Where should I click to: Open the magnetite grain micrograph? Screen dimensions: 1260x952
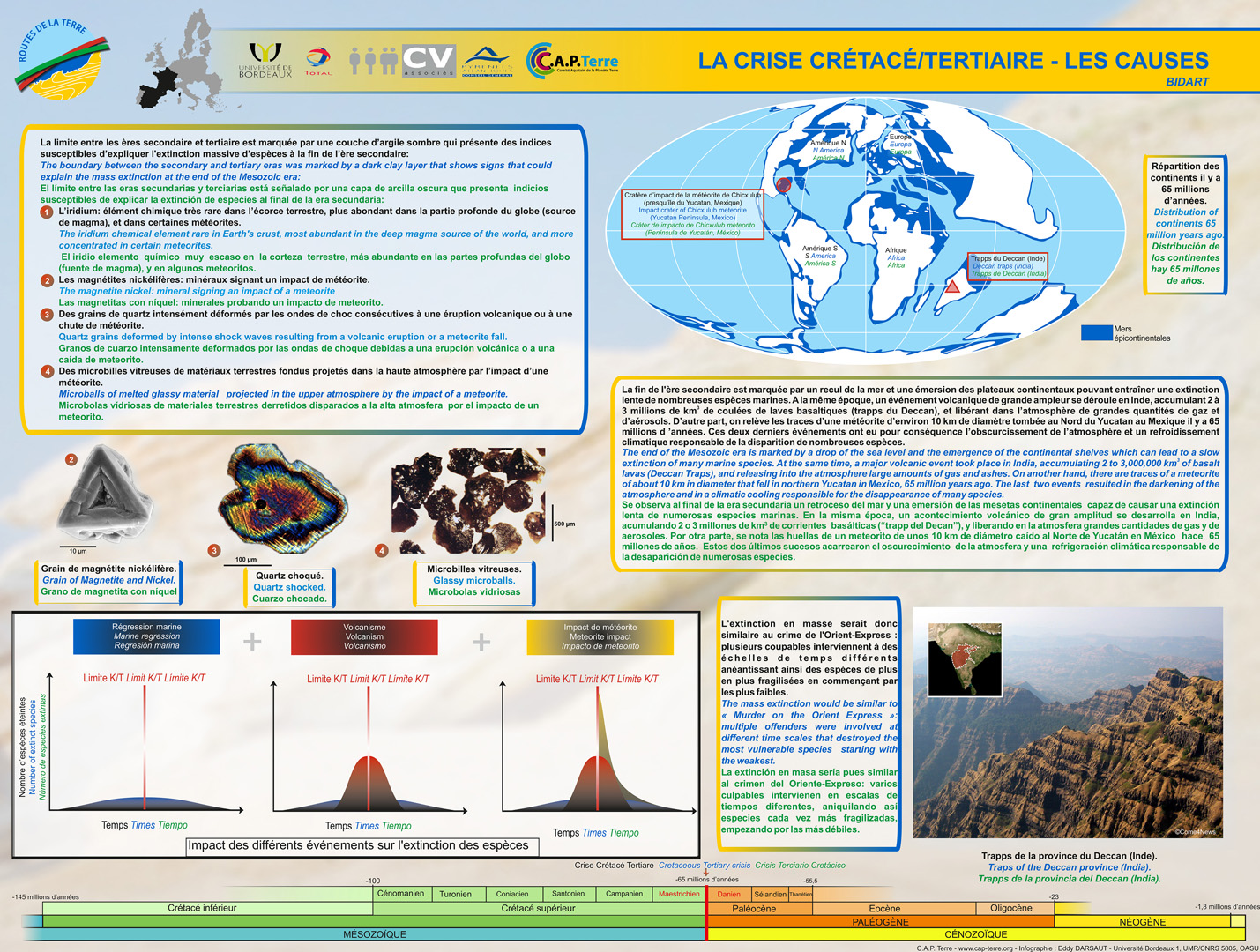(104, 494)
